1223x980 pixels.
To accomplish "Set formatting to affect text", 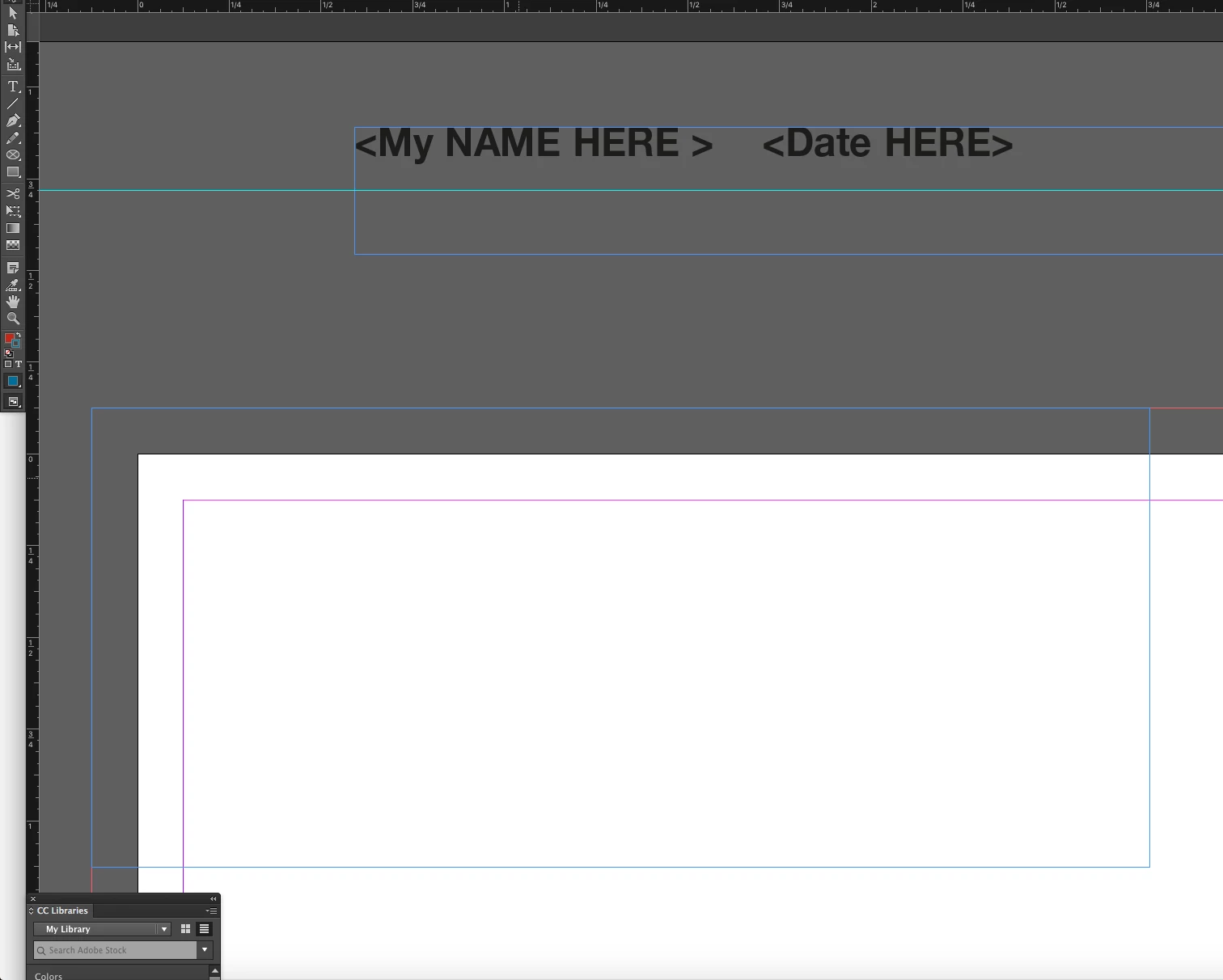I will 19,365.
